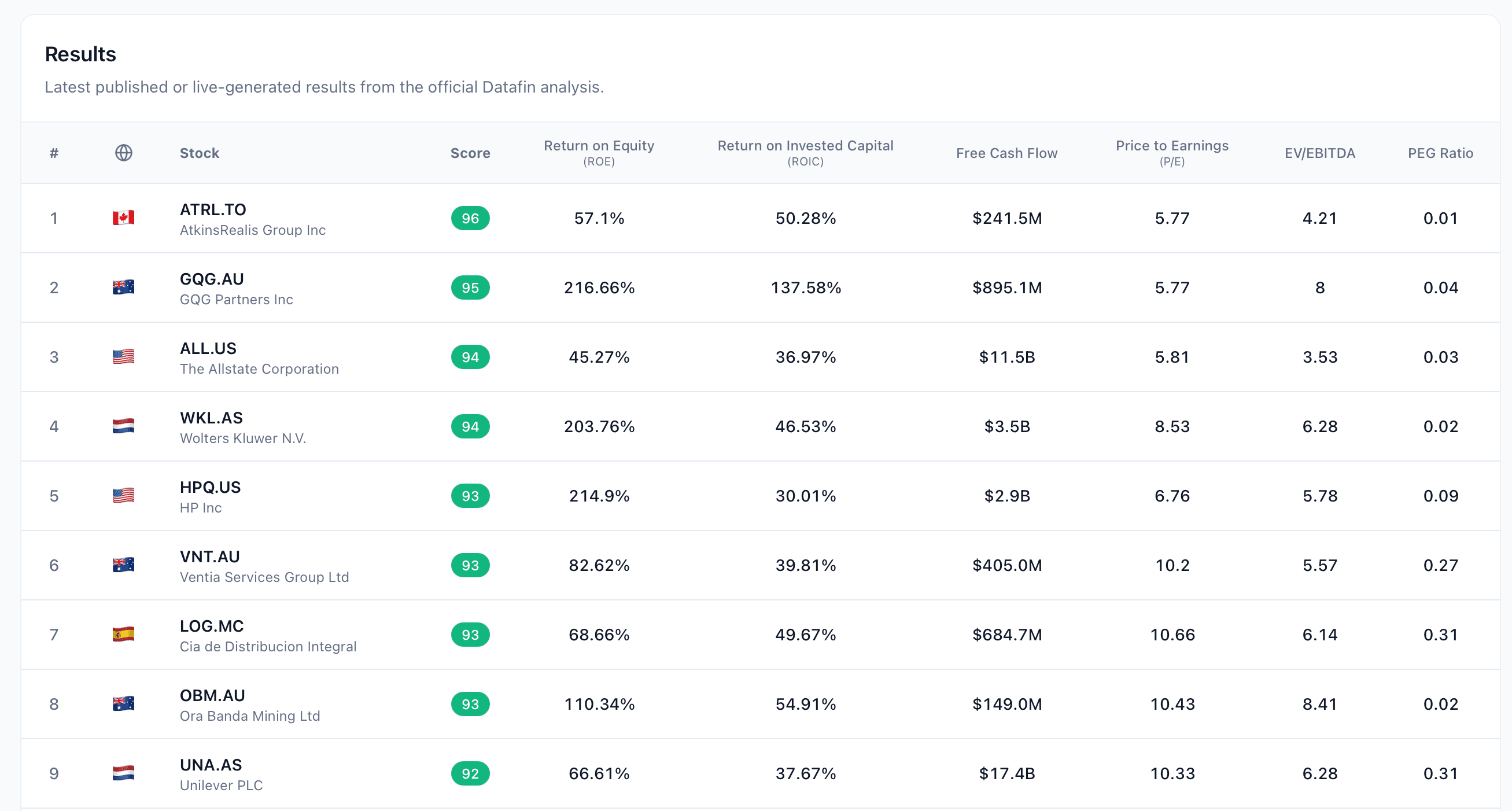Click the $241.5M free cash flow value
The image size is (1512, 811).
pos(1006,218)
